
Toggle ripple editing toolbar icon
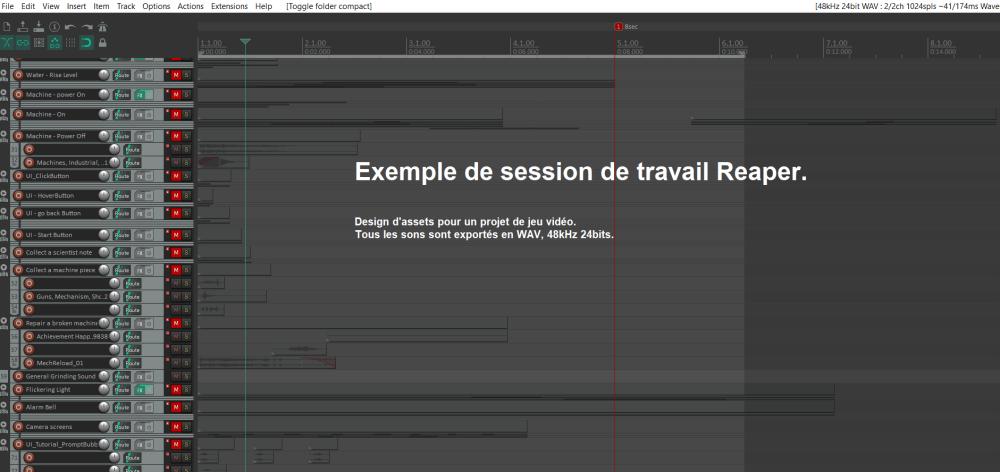tap(39, 43)
